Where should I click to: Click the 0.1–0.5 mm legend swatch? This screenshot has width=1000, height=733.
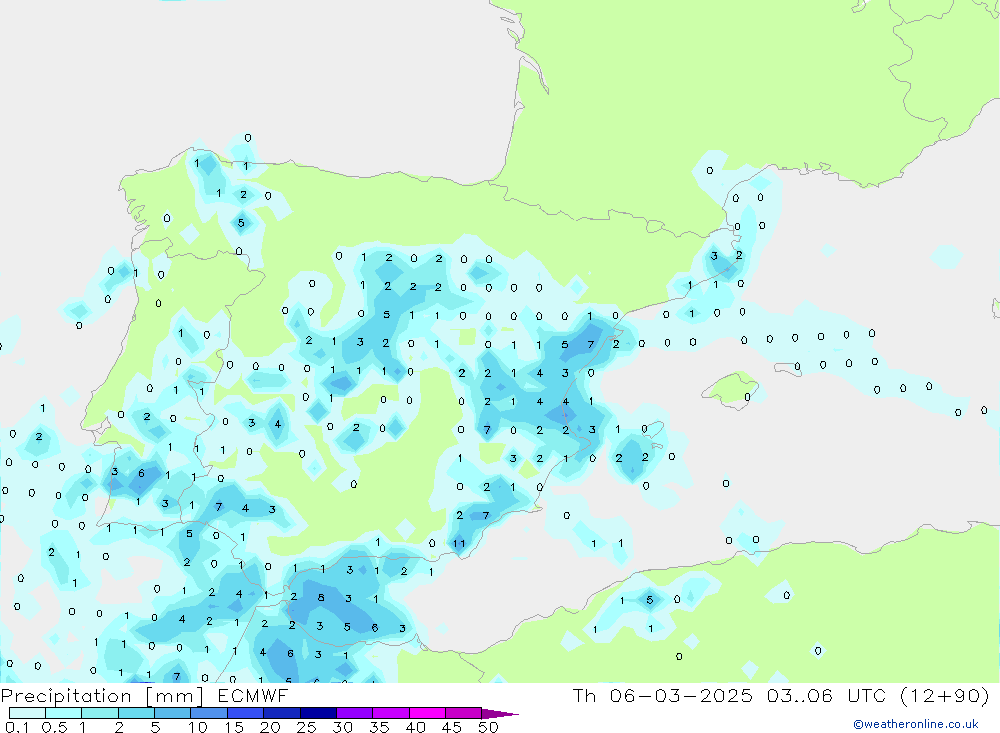[x=27, y=713]
